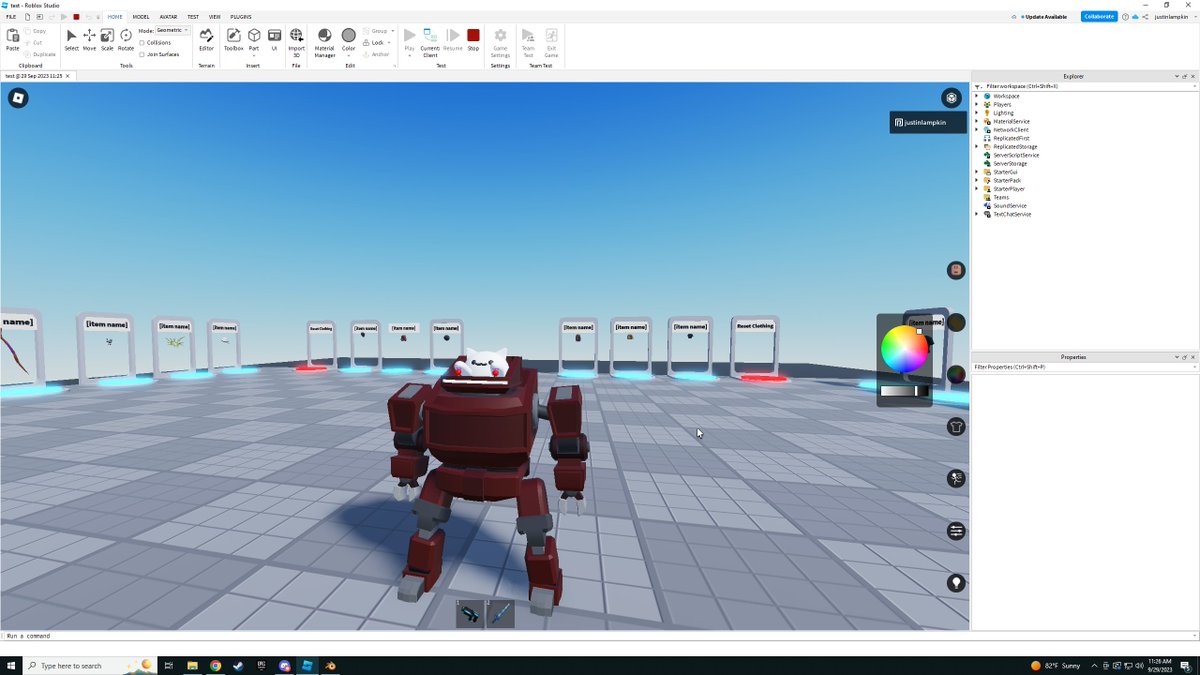Click the help question mark icon
This screenshot has height=675, width=1200.
click(x=1125, y=17)
